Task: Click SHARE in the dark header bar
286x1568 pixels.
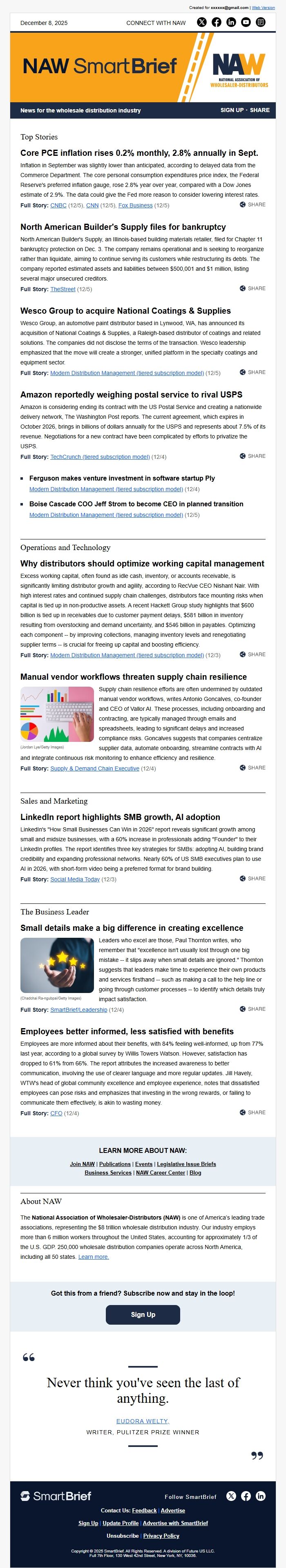Action: [x=260, y=111]
